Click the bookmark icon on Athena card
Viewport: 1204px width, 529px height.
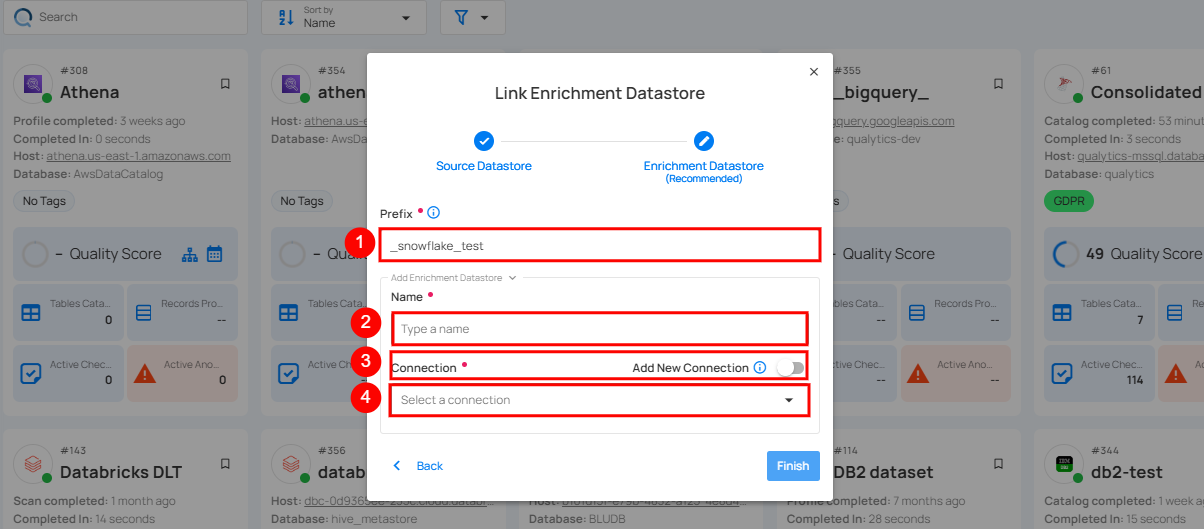pyautogui.click(x=226, y=84)
